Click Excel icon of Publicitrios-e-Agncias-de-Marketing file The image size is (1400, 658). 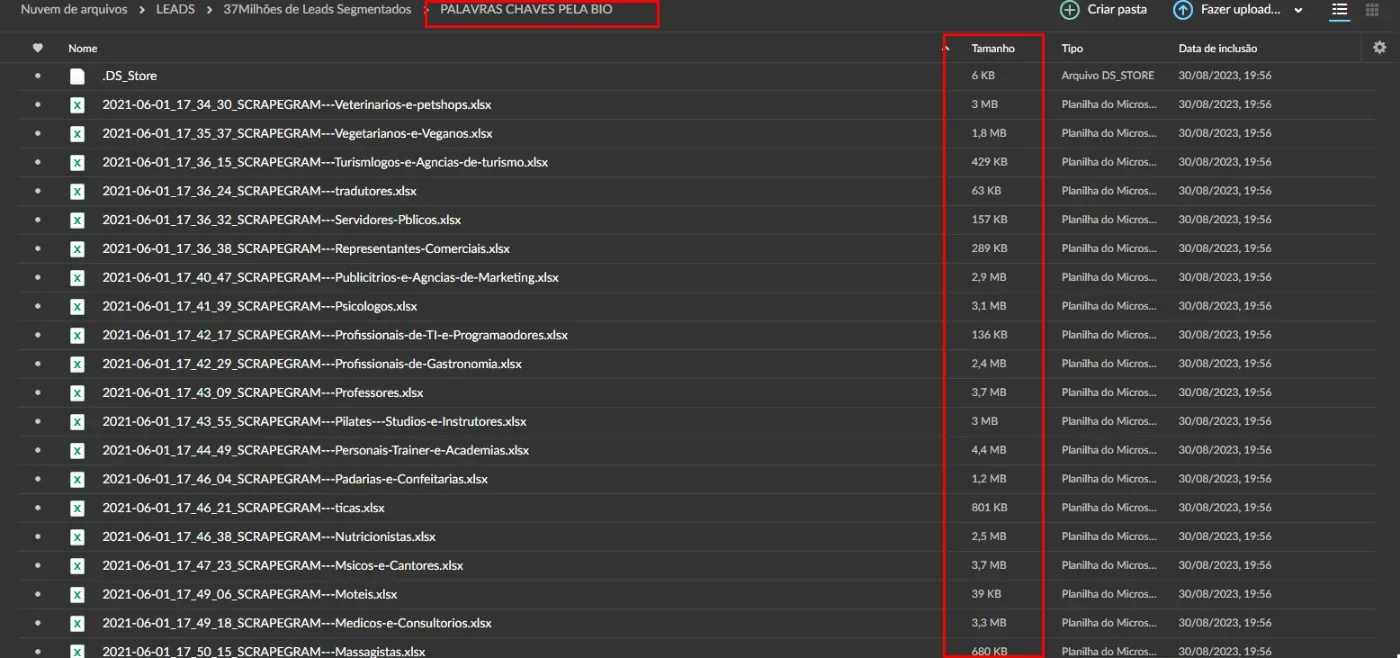tap(77, 278)
